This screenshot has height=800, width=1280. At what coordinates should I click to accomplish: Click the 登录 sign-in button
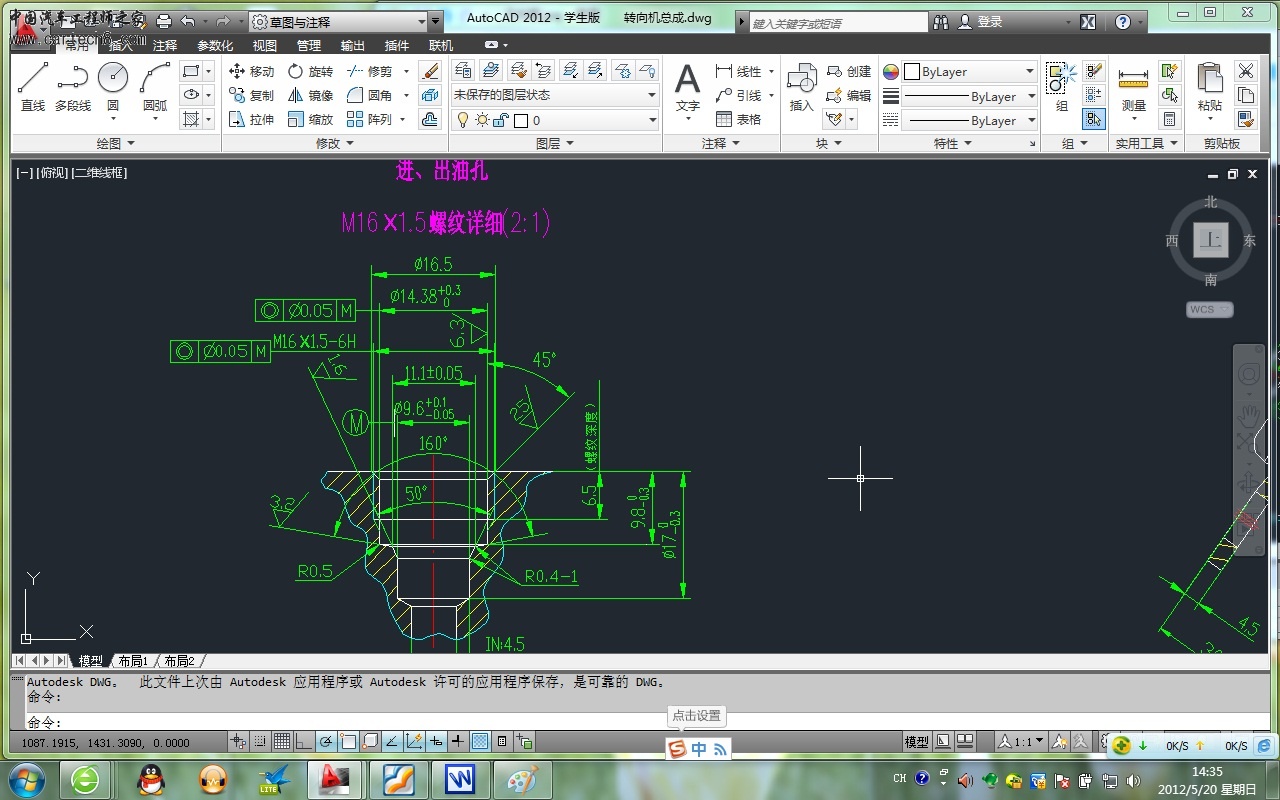pos(979,21)
